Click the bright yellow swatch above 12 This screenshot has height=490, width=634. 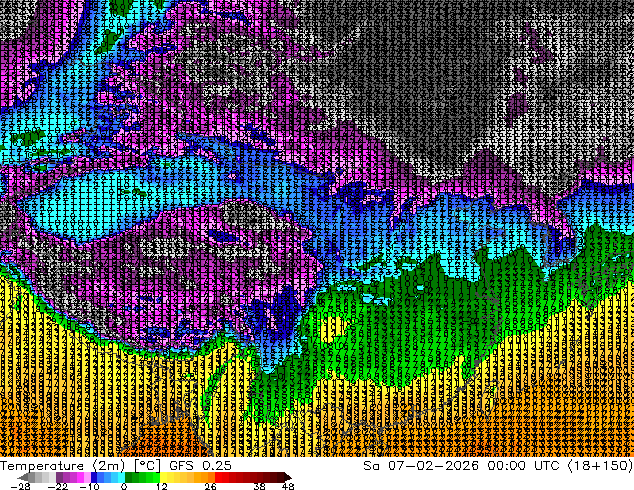[163, 477]
